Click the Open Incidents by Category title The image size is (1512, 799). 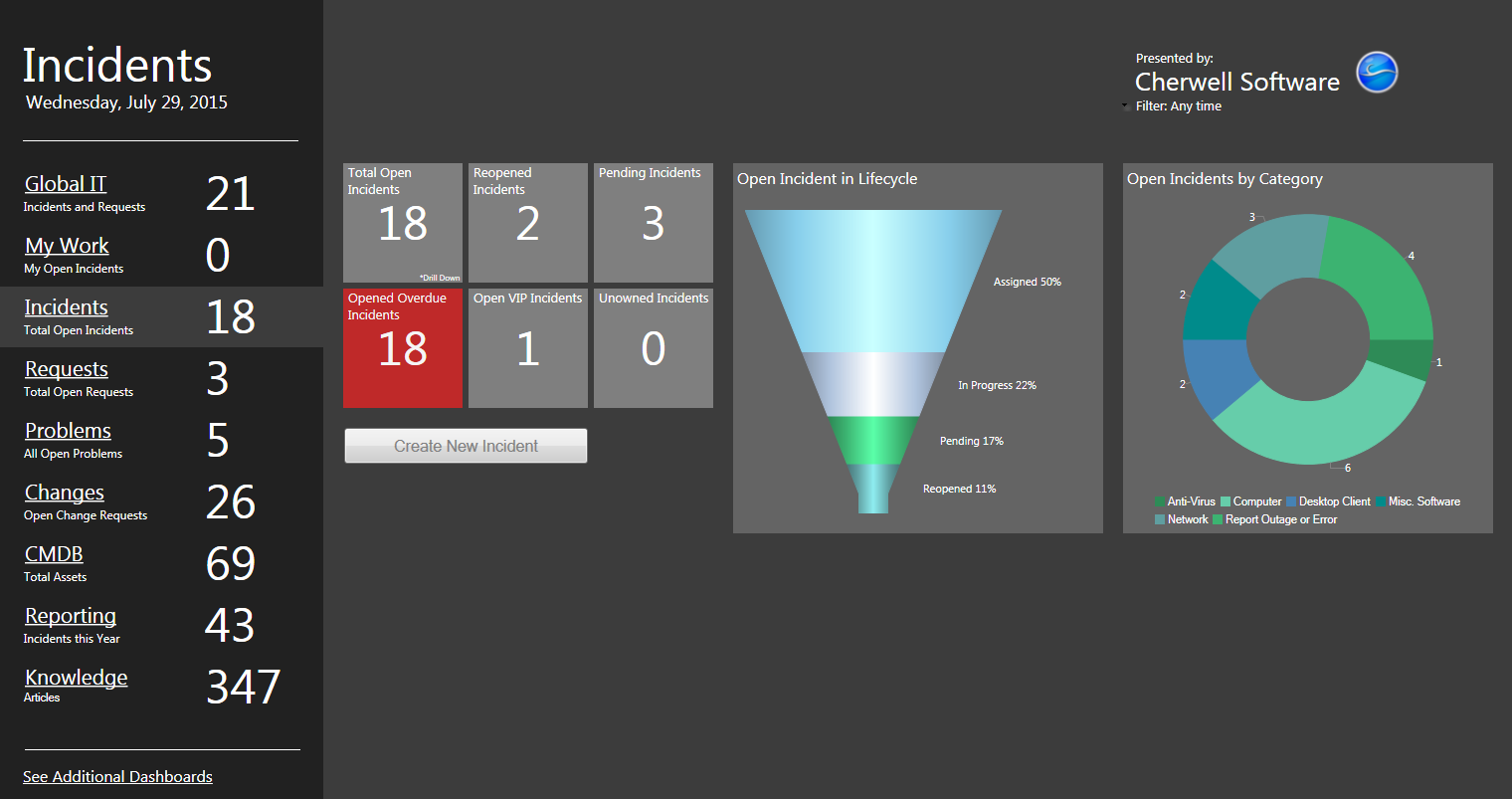[1225, 179]
